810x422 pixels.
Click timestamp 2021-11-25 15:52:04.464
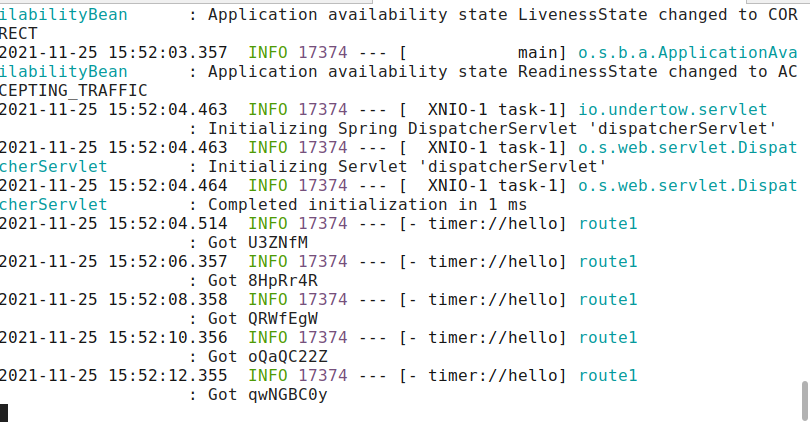(114, 185)
